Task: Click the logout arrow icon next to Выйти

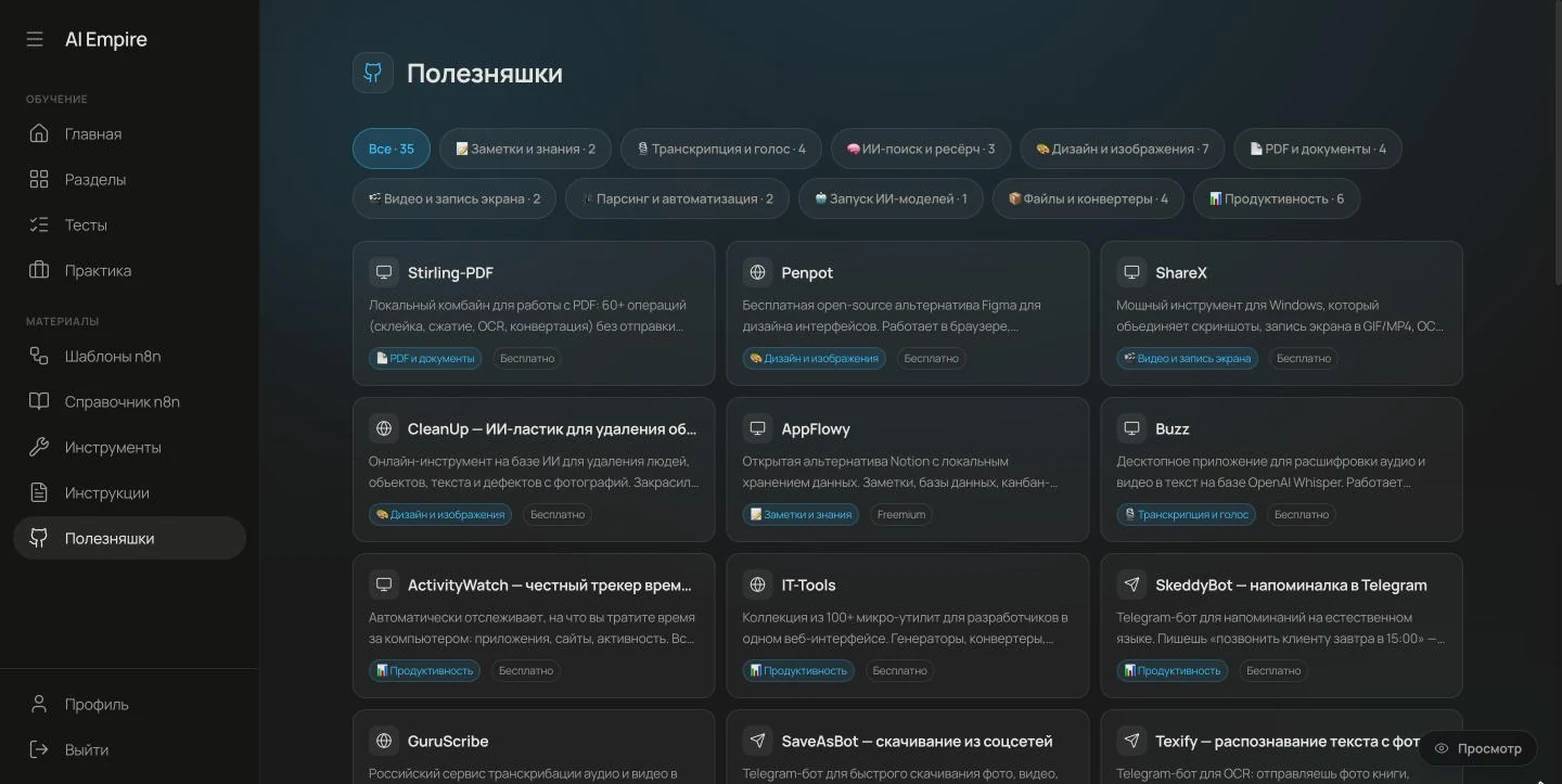Action: click(39, 750)
